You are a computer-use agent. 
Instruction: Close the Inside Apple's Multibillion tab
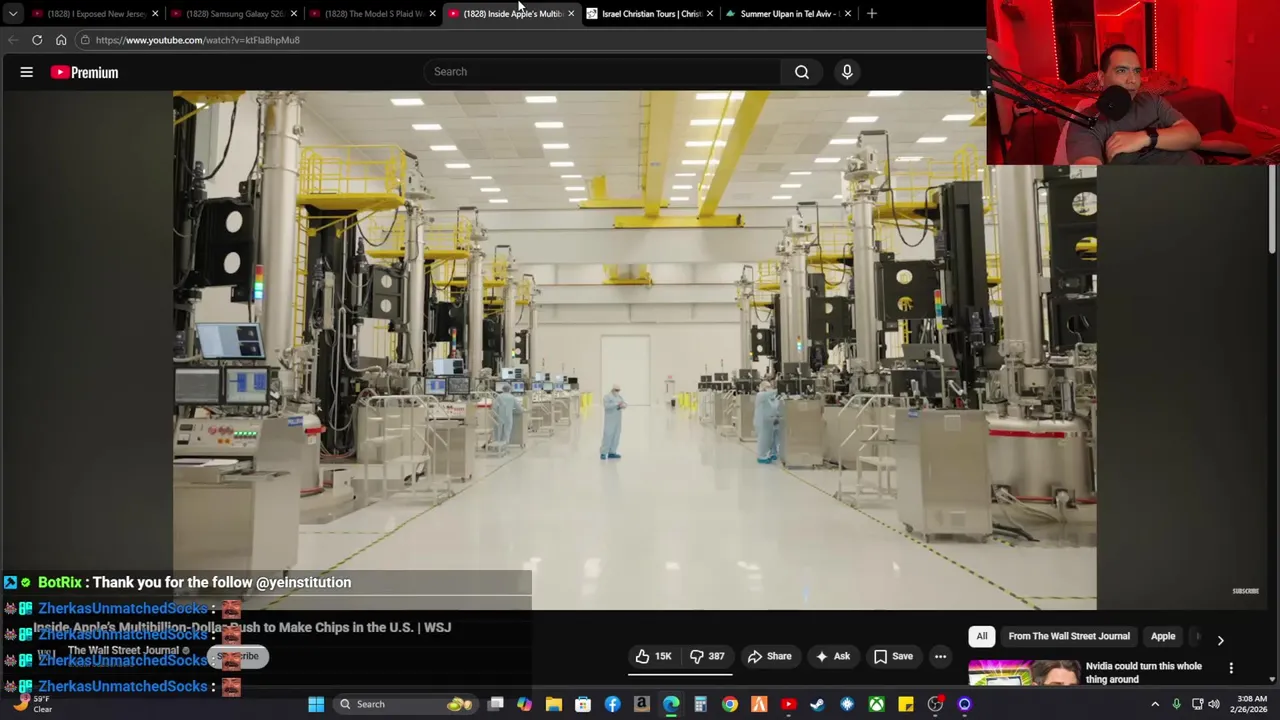click(x=571, y=14)
